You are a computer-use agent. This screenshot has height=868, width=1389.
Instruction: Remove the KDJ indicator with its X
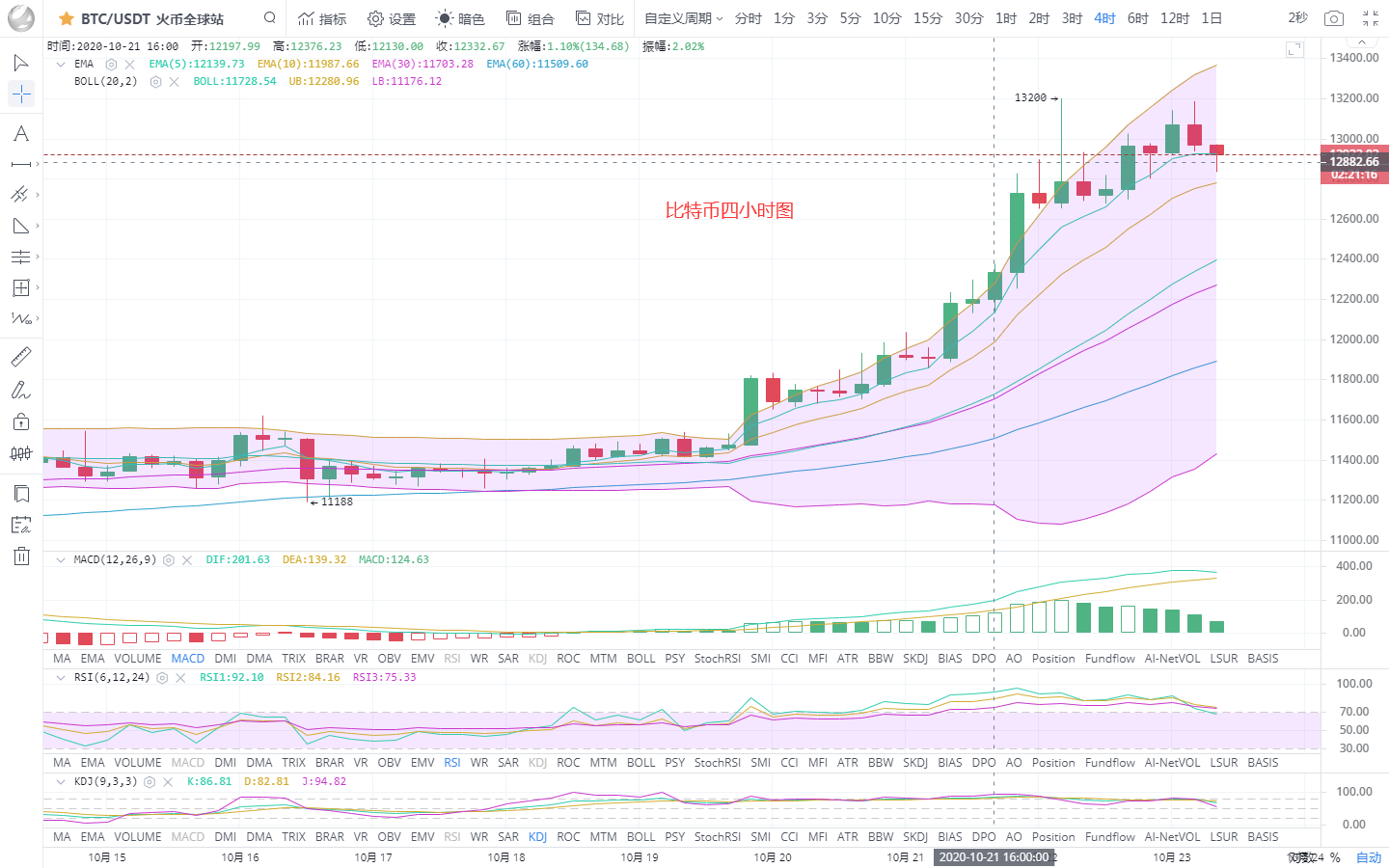(x=168, y=782)
